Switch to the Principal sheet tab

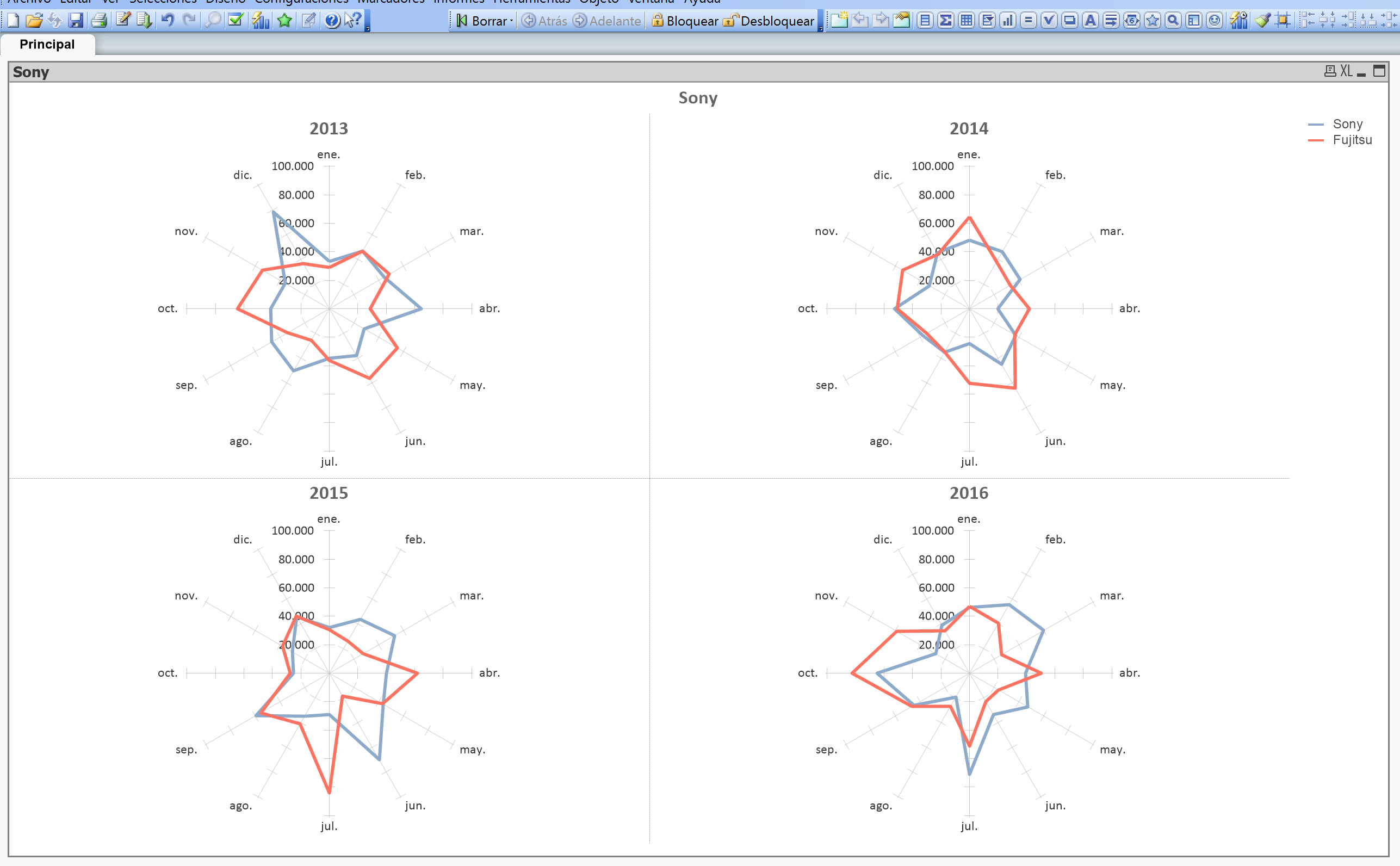coord(47,45)
